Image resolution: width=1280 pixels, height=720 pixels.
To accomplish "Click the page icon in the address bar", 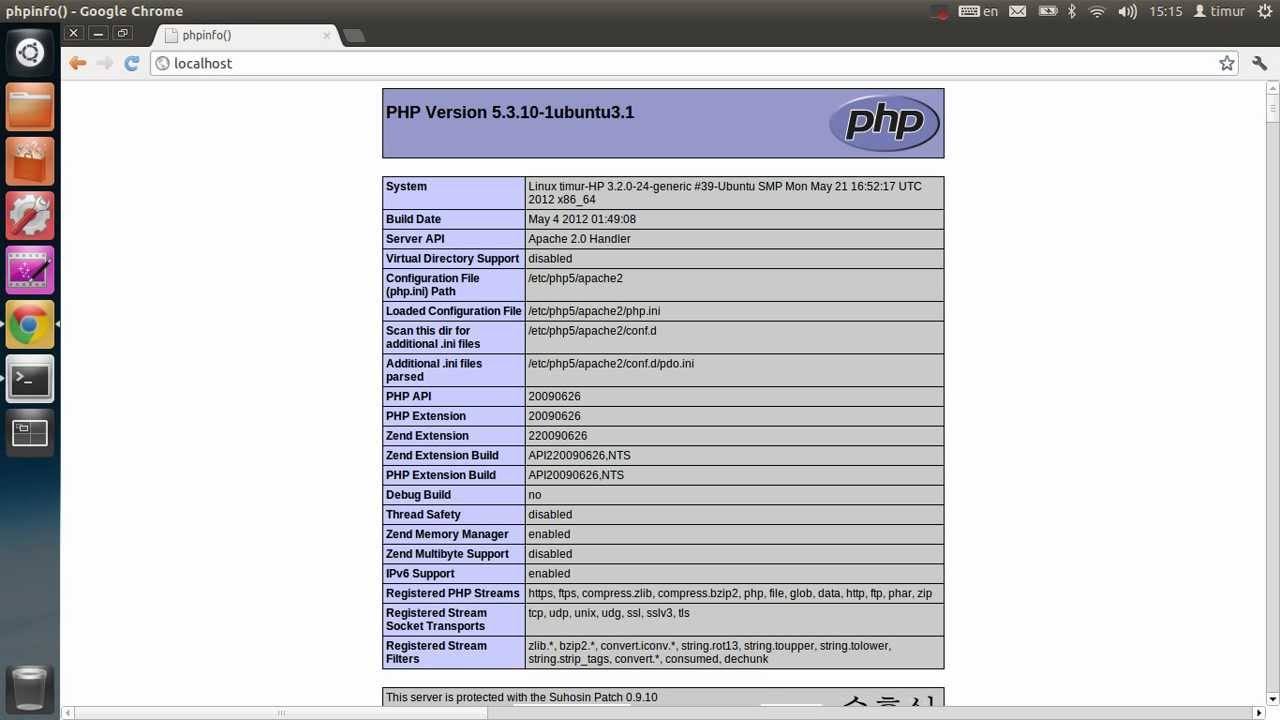I will 162,63.
